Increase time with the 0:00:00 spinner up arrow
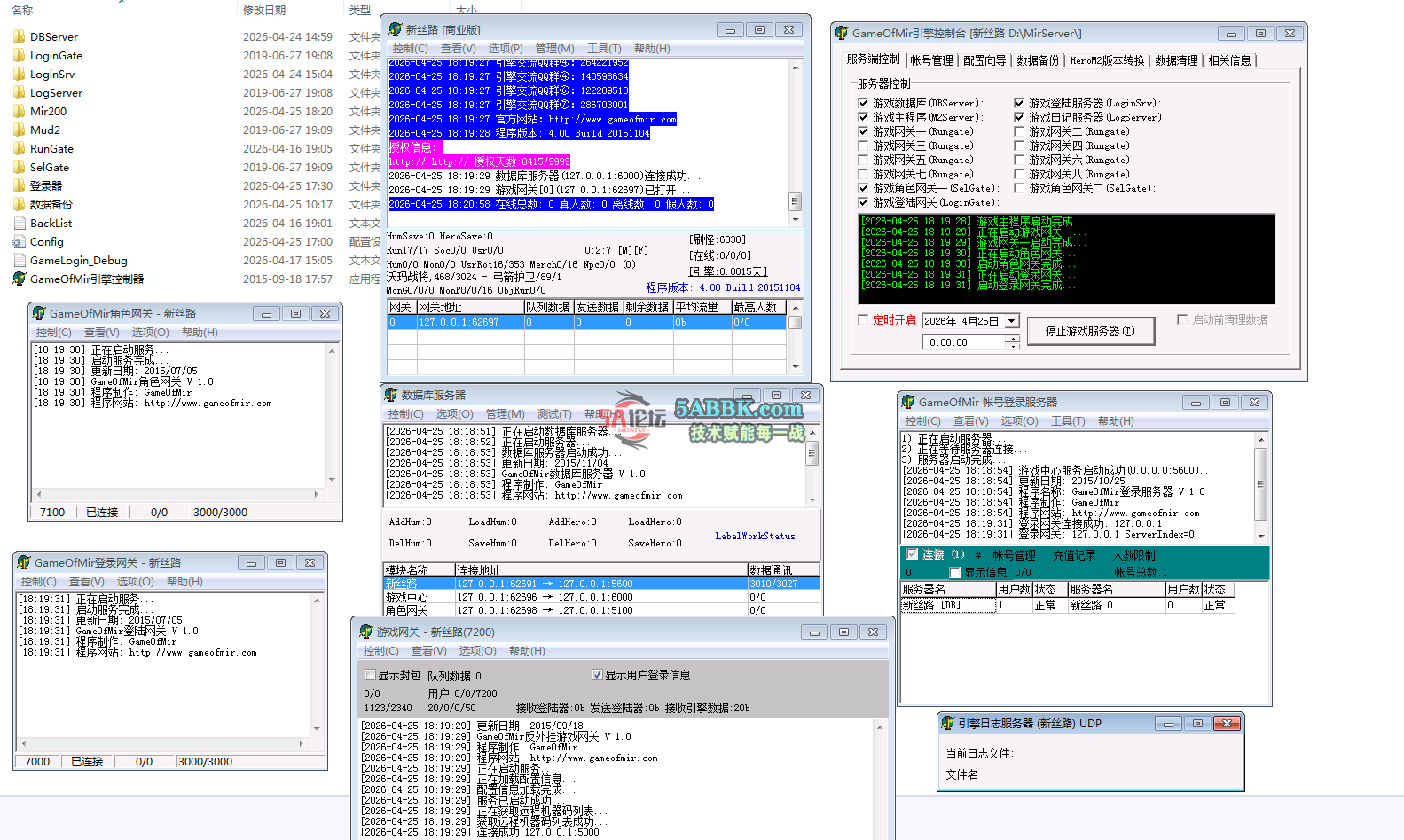 click(x=1012, y=339)
